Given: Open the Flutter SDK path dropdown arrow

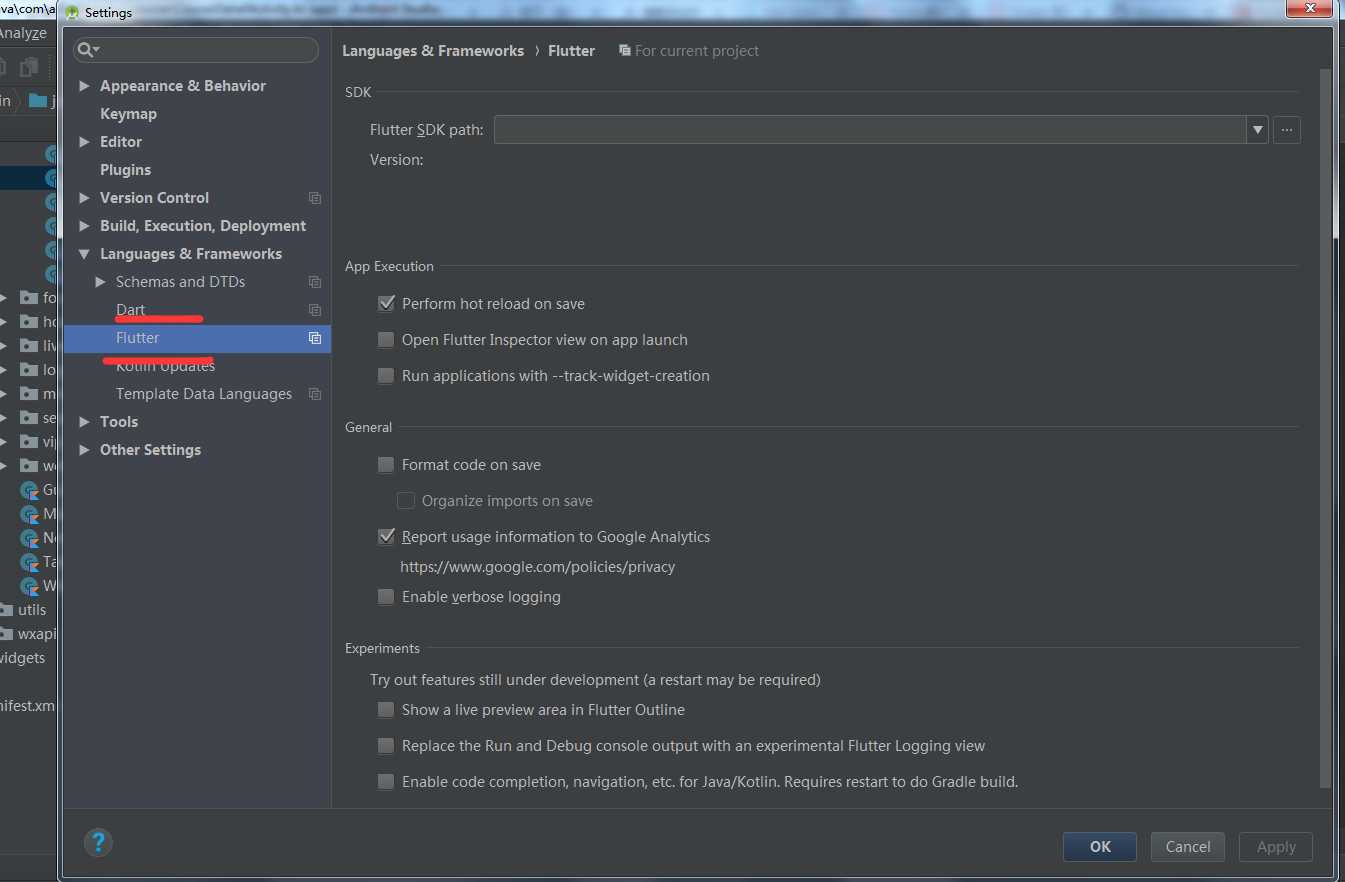Looking at the screenshot, I should tap(1257, 130).
